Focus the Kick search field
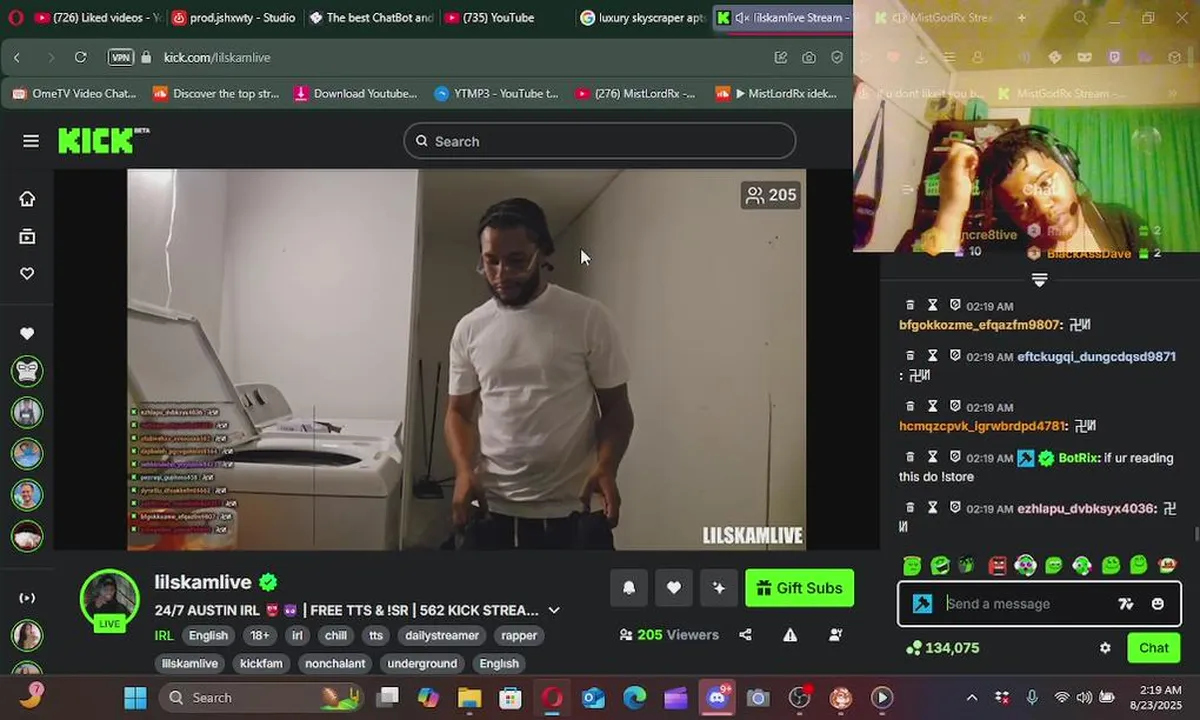1200x720 pixels. [600, 141]
